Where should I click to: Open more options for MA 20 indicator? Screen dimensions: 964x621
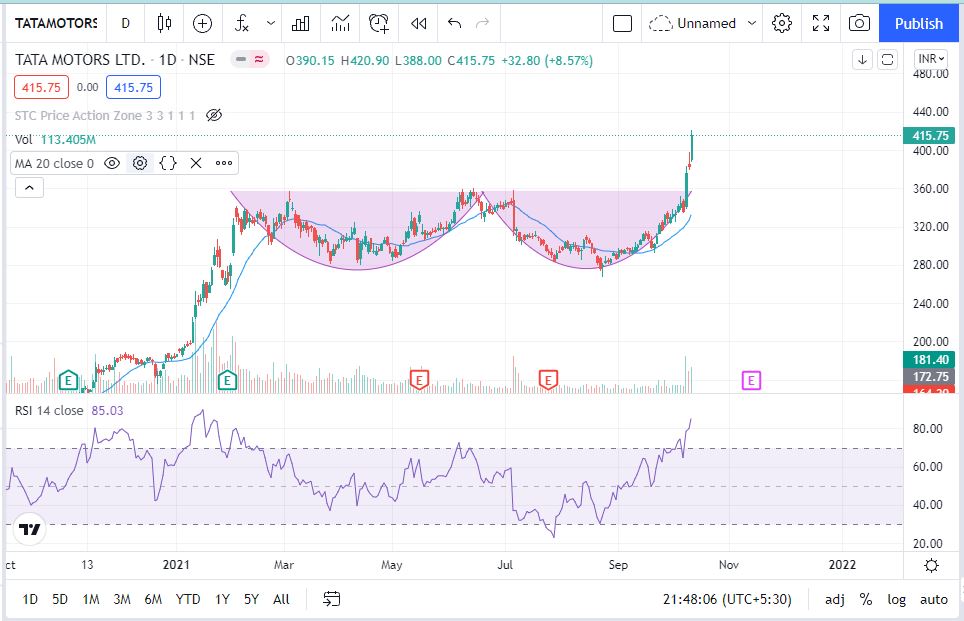[x=224, y=163]
